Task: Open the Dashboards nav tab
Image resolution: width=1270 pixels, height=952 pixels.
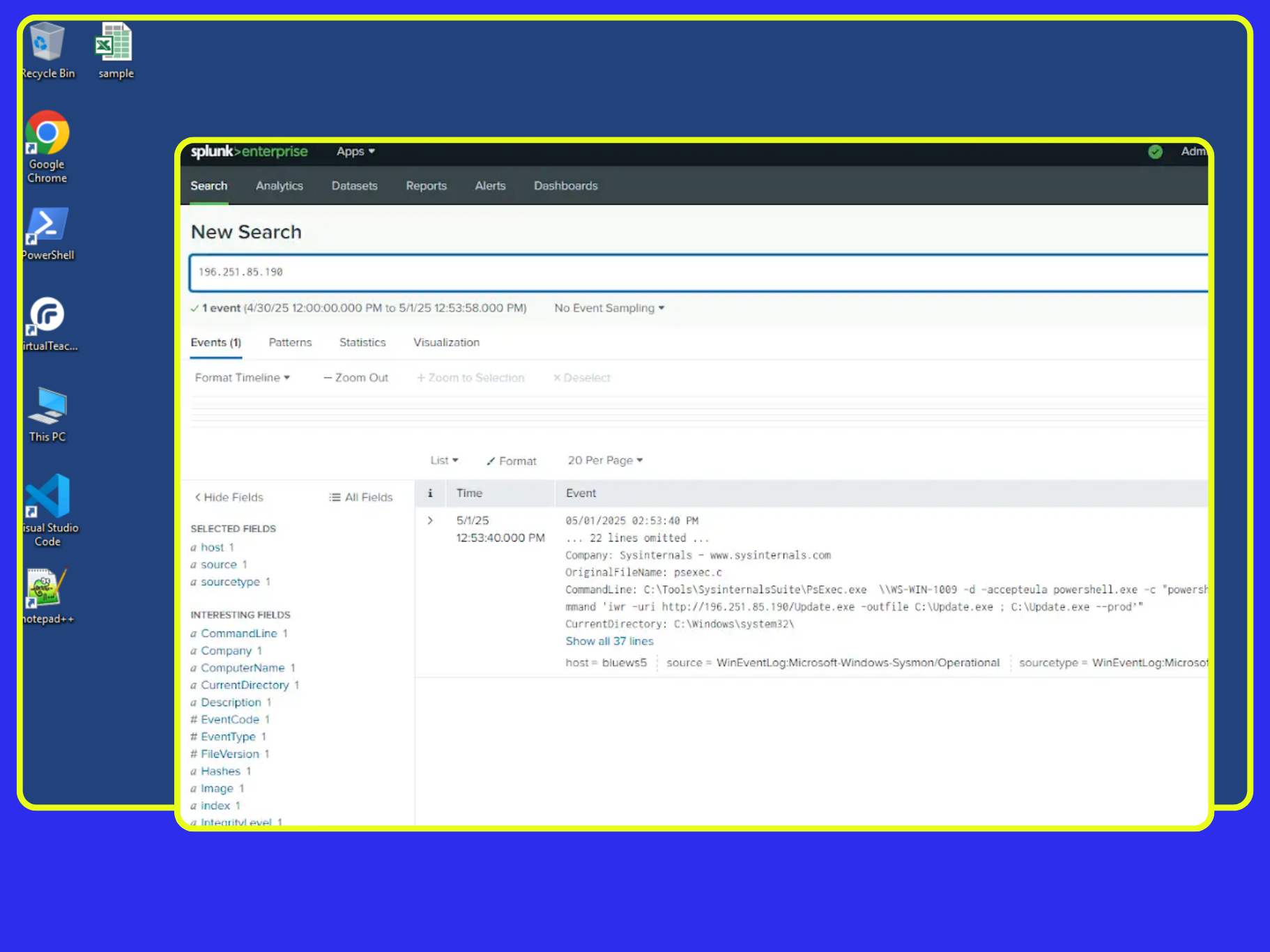Action: 566,185
